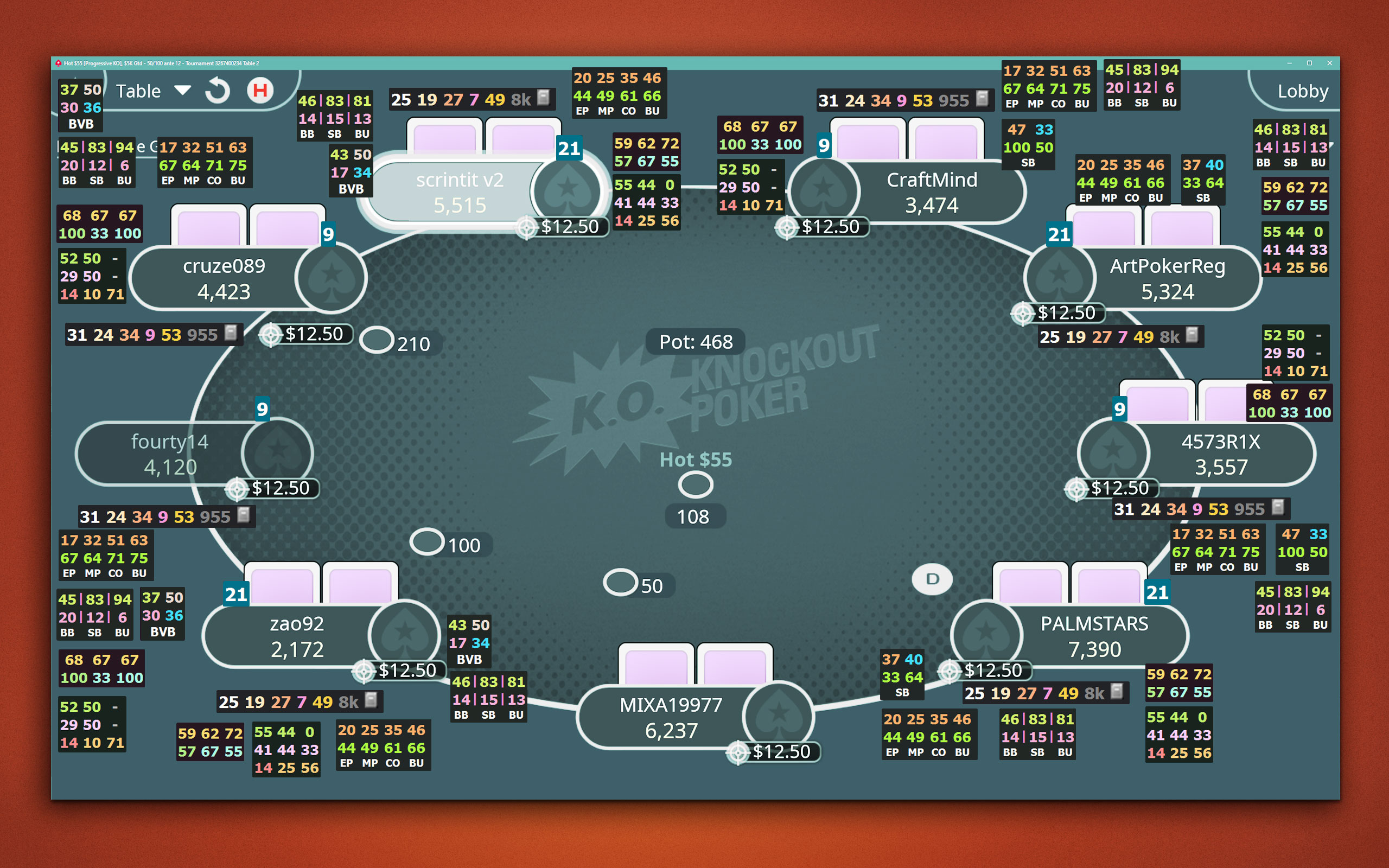Image resolution: width=1389 pixels, height=868 pixels.
Task: Click MIXA19977 stack 6,237
Action: pyautogui.click(x=671, y=731)
